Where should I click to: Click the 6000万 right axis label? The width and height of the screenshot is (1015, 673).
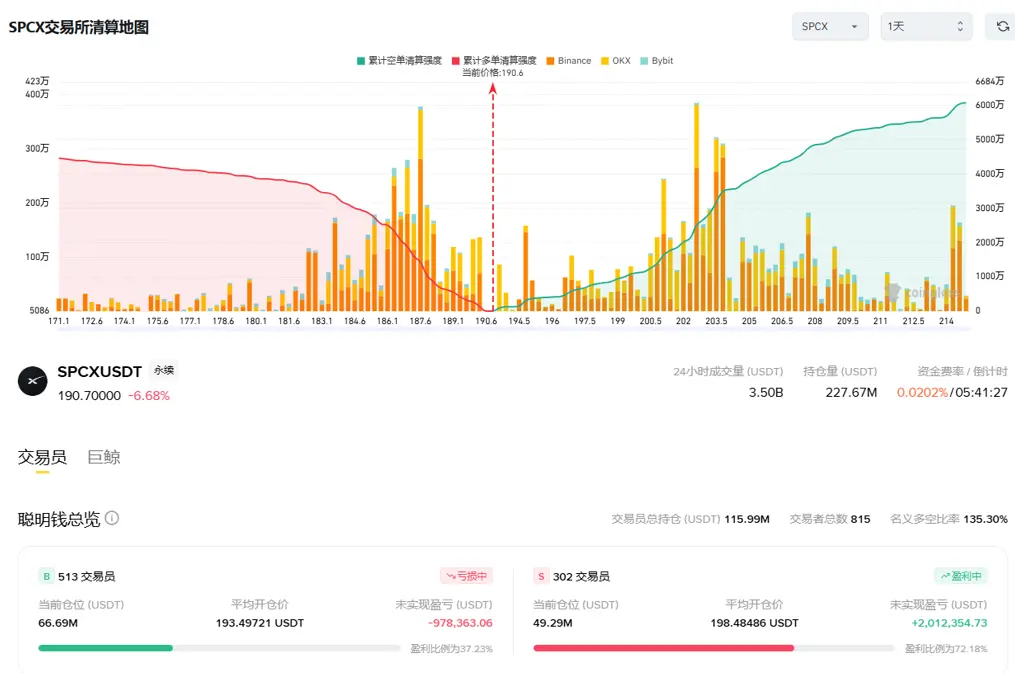(990, 105)
